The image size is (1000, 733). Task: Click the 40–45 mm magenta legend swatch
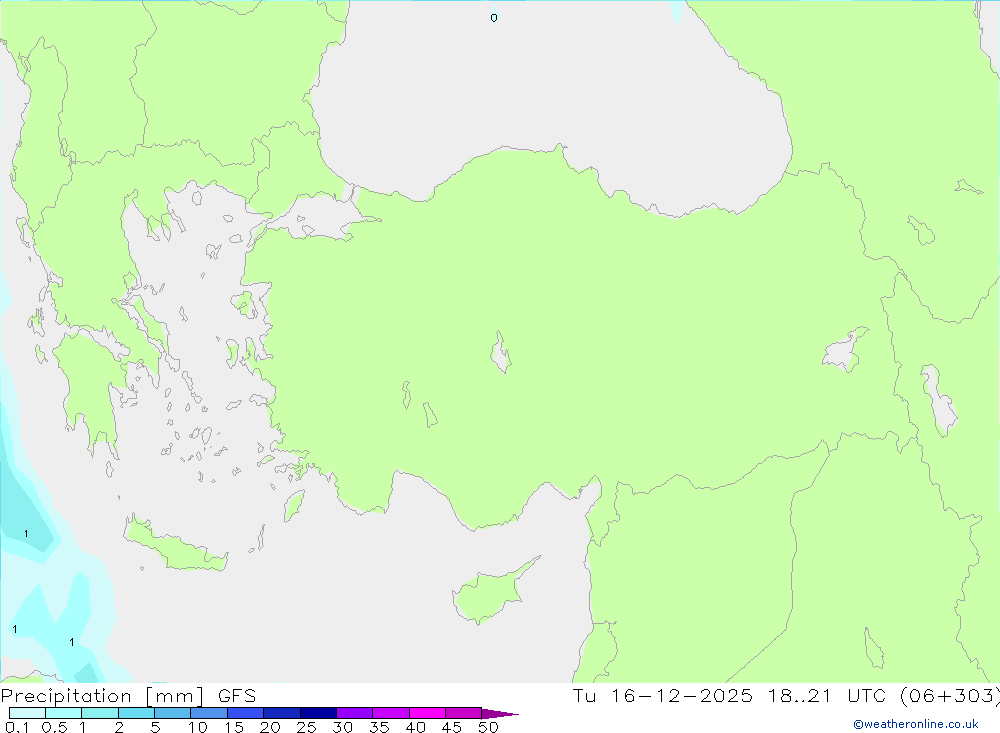pyautogui.click(x=427, y=713)
